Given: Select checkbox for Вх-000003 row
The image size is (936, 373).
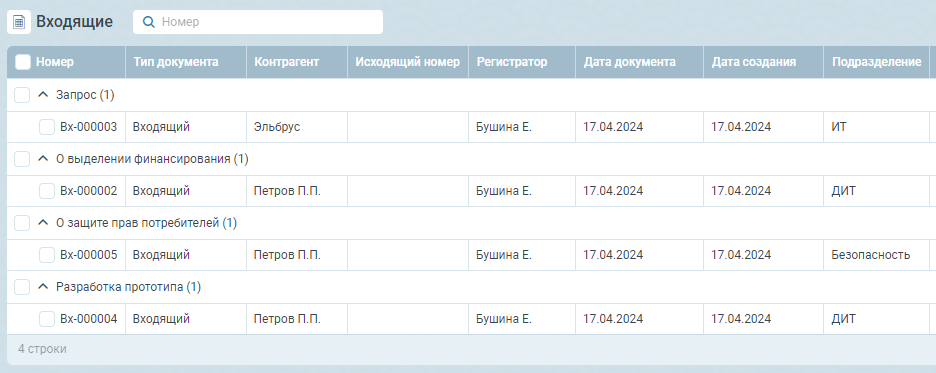Looking at the screenshot, I should [47, 127].
